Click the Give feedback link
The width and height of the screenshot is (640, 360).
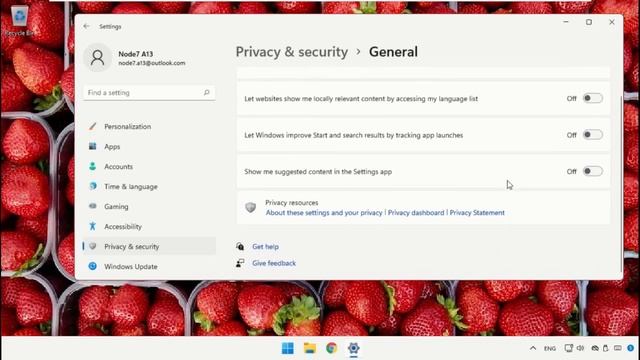[x=274, y=263]
